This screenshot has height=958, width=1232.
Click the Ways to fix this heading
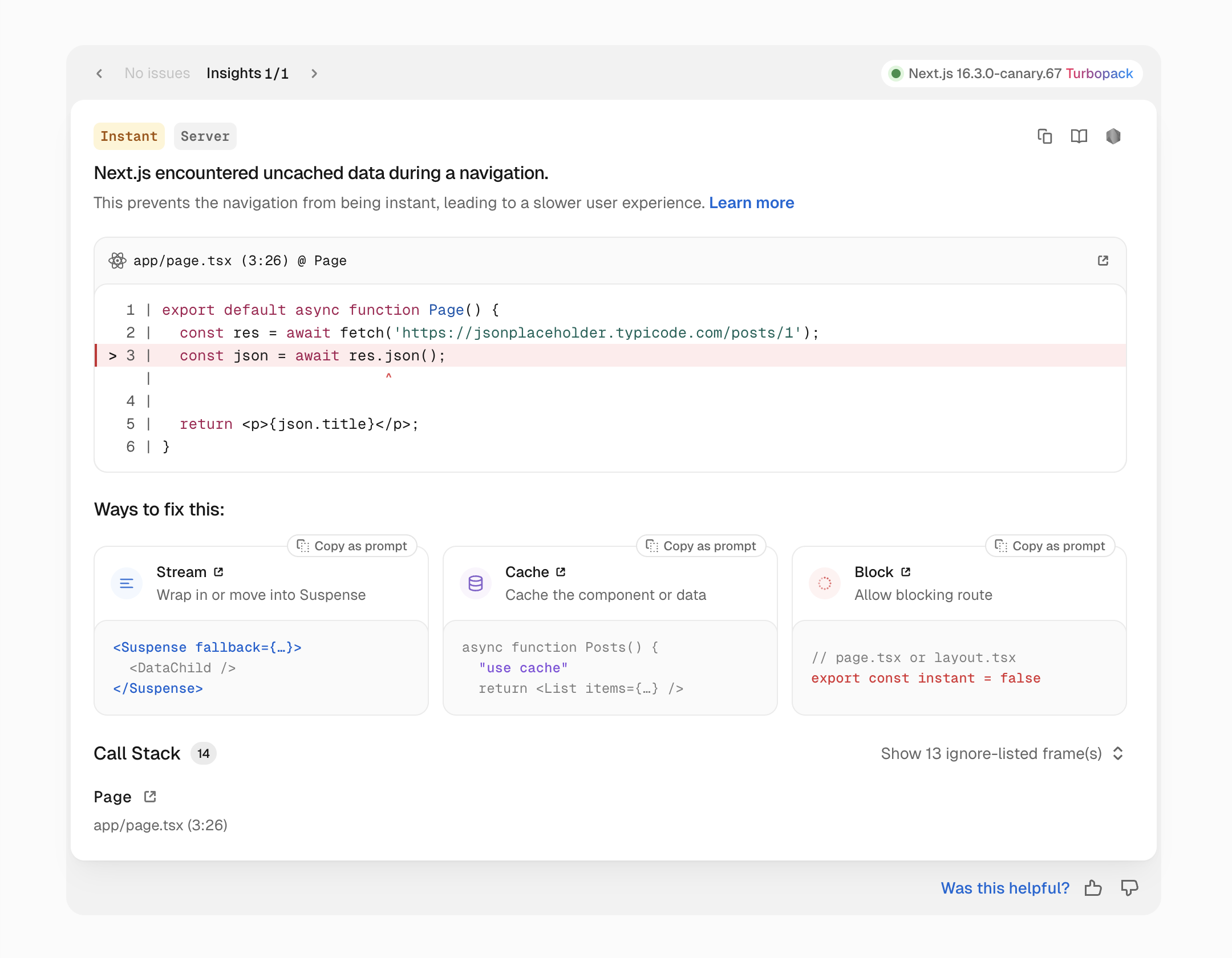click(x=159, y=509)
